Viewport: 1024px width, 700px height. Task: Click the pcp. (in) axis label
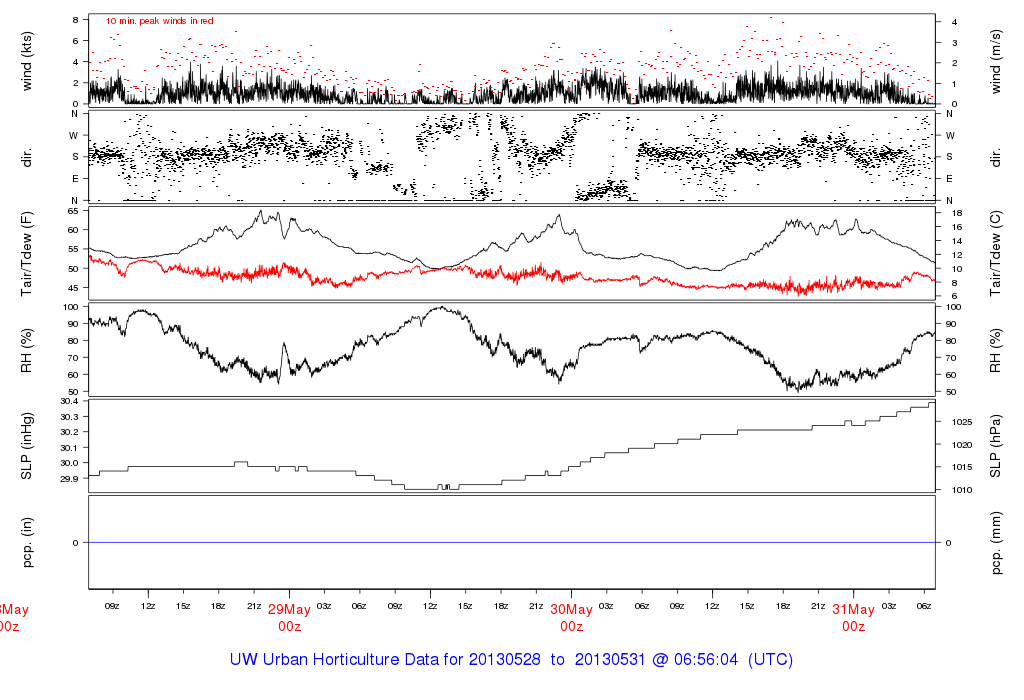click(x=27, y=542)
